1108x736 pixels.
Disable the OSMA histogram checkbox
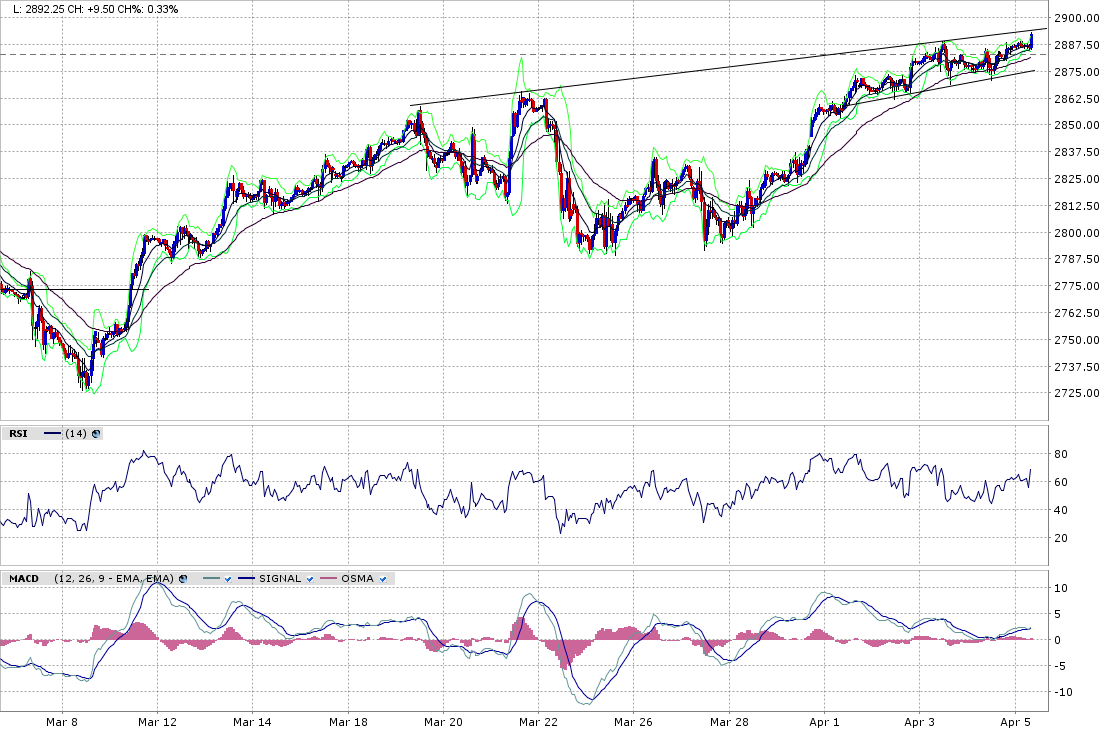point(383,578)
